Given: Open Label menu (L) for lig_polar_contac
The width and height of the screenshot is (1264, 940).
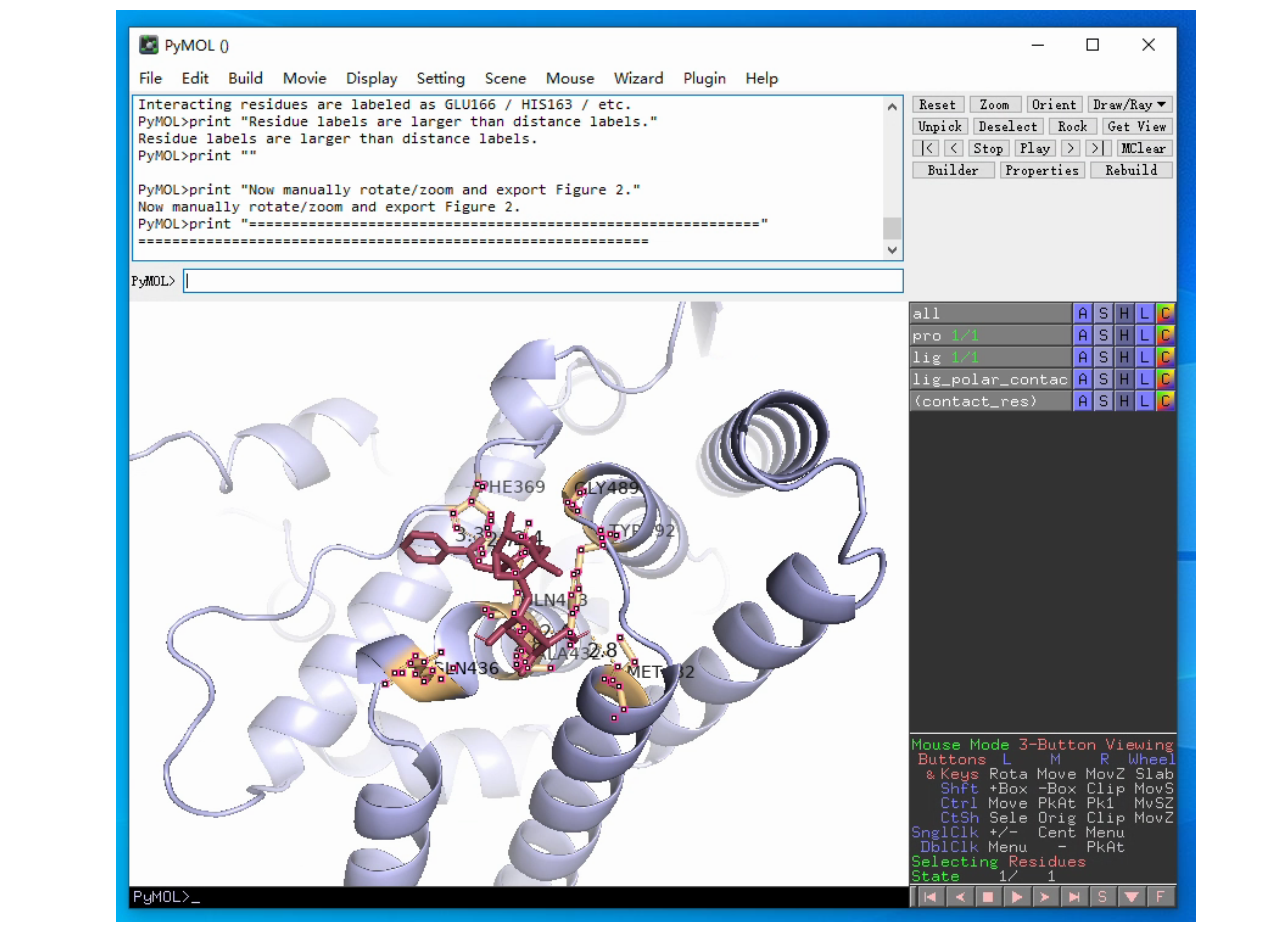Looking at the screenshot, I should pyautogui.click(x=1144, y=379).
